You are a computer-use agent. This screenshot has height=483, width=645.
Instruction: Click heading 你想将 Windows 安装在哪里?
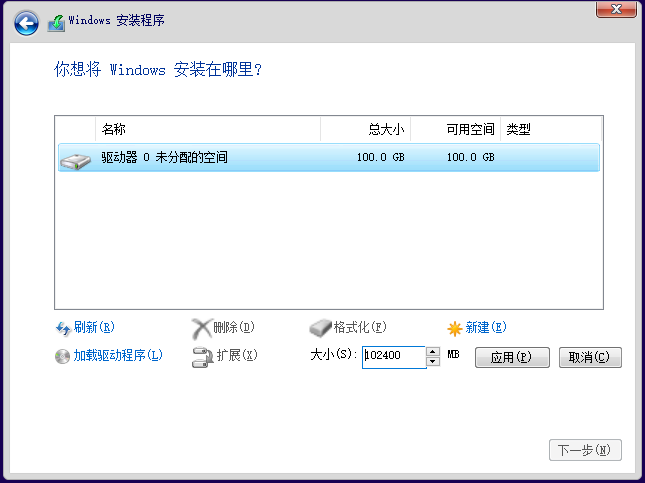point(158,70)
